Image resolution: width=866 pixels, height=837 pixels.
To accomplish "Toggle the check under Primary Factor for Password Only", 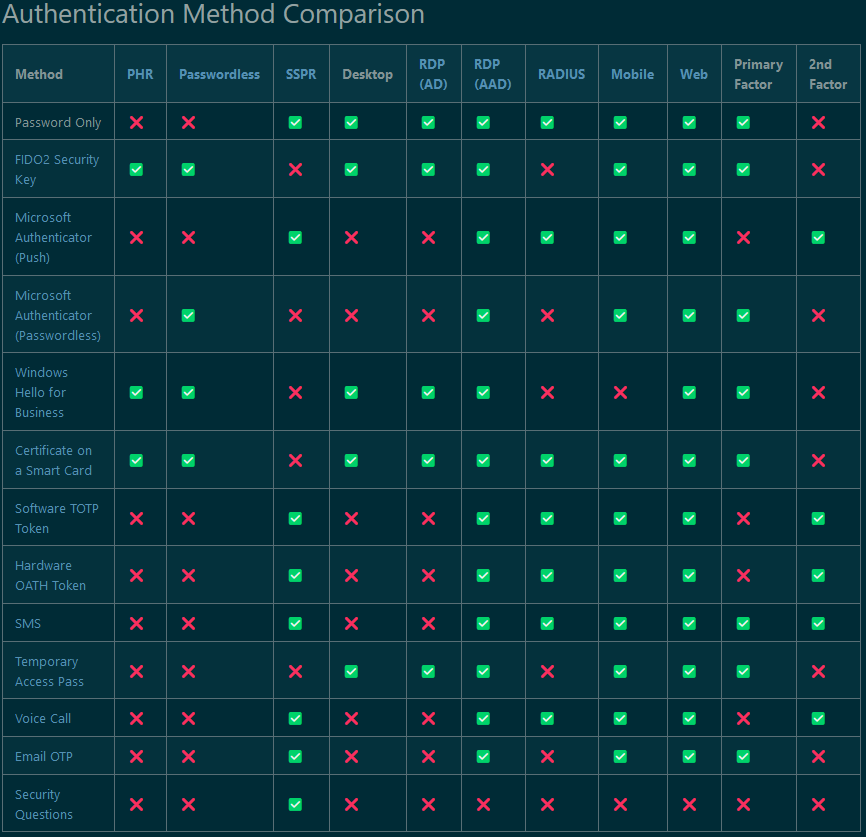I will (x=742, y=122).
